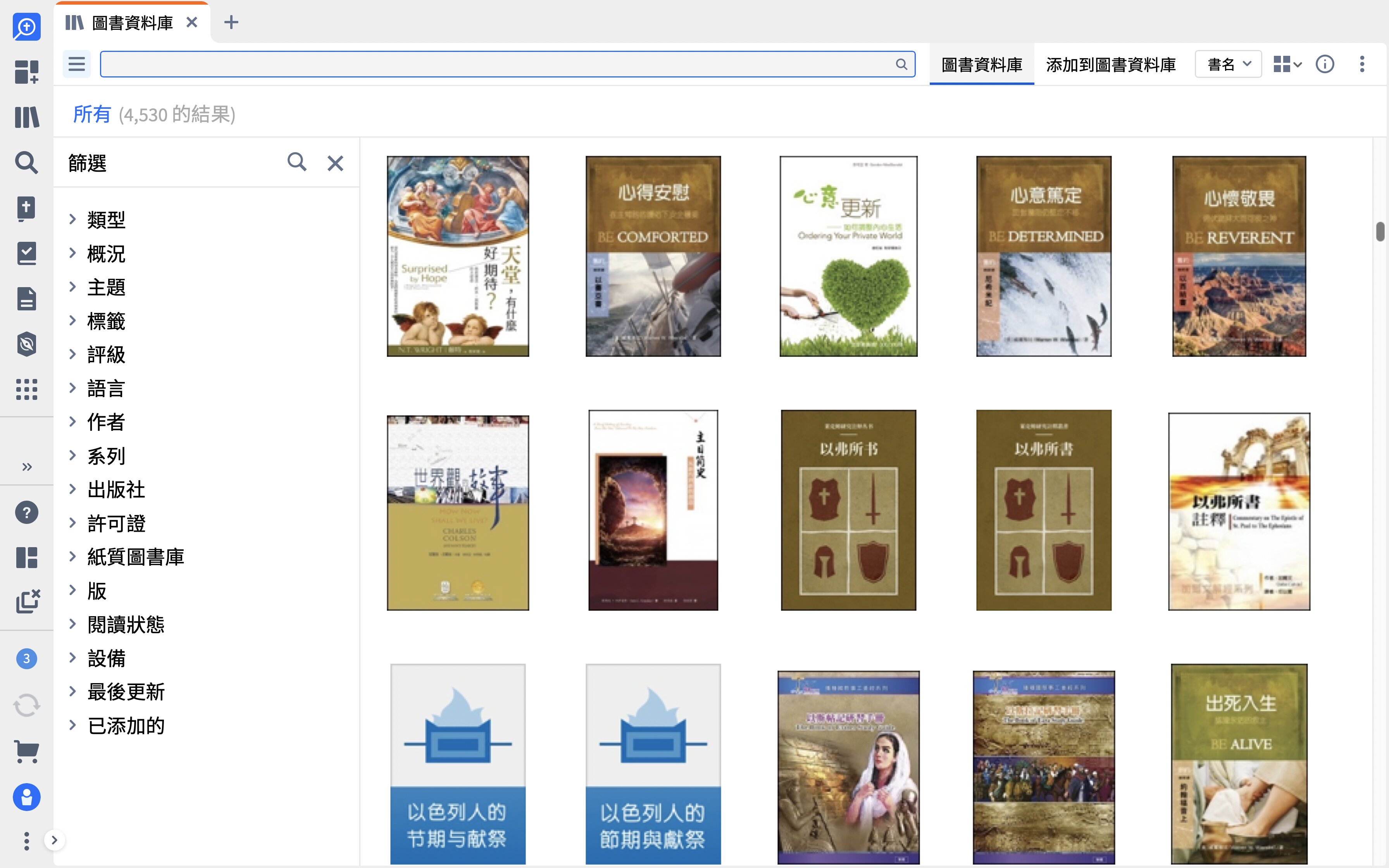Add a new tab with plus button

(x=231, y=22)
